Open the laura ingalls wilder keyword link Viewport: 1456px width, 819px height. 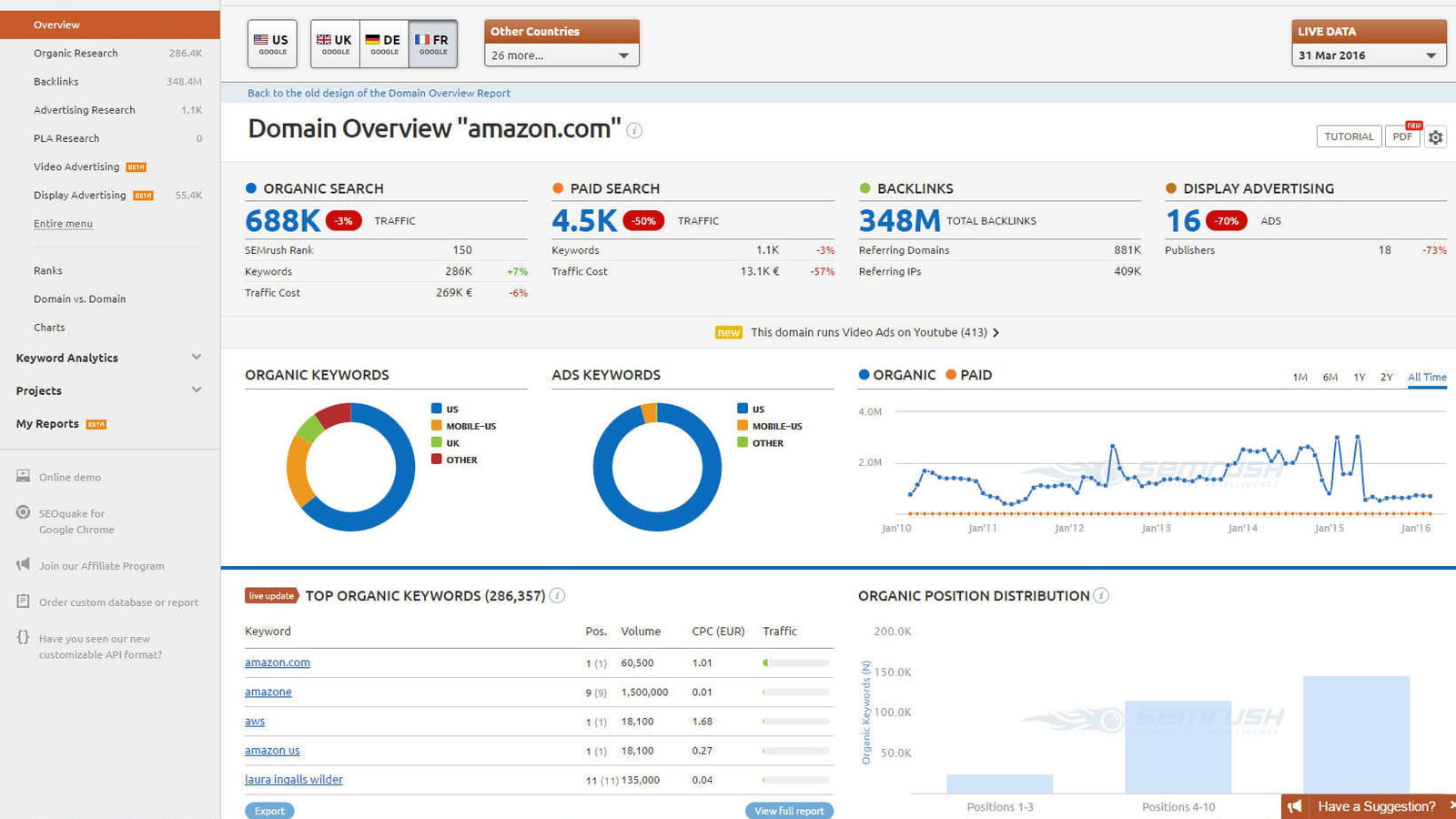[294, 780]
